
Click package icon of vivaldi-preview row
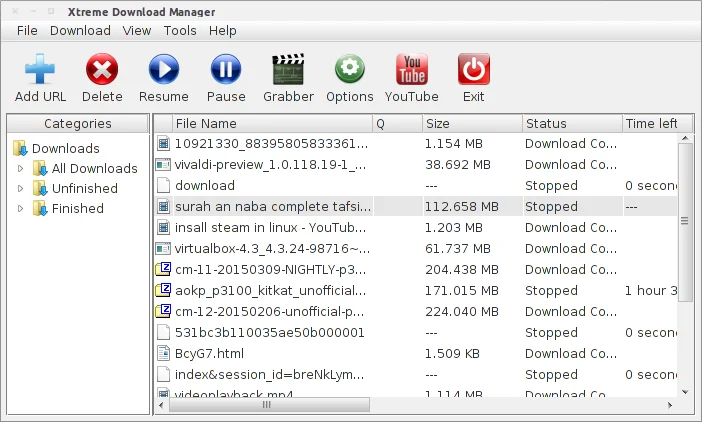tap(163, 165)
